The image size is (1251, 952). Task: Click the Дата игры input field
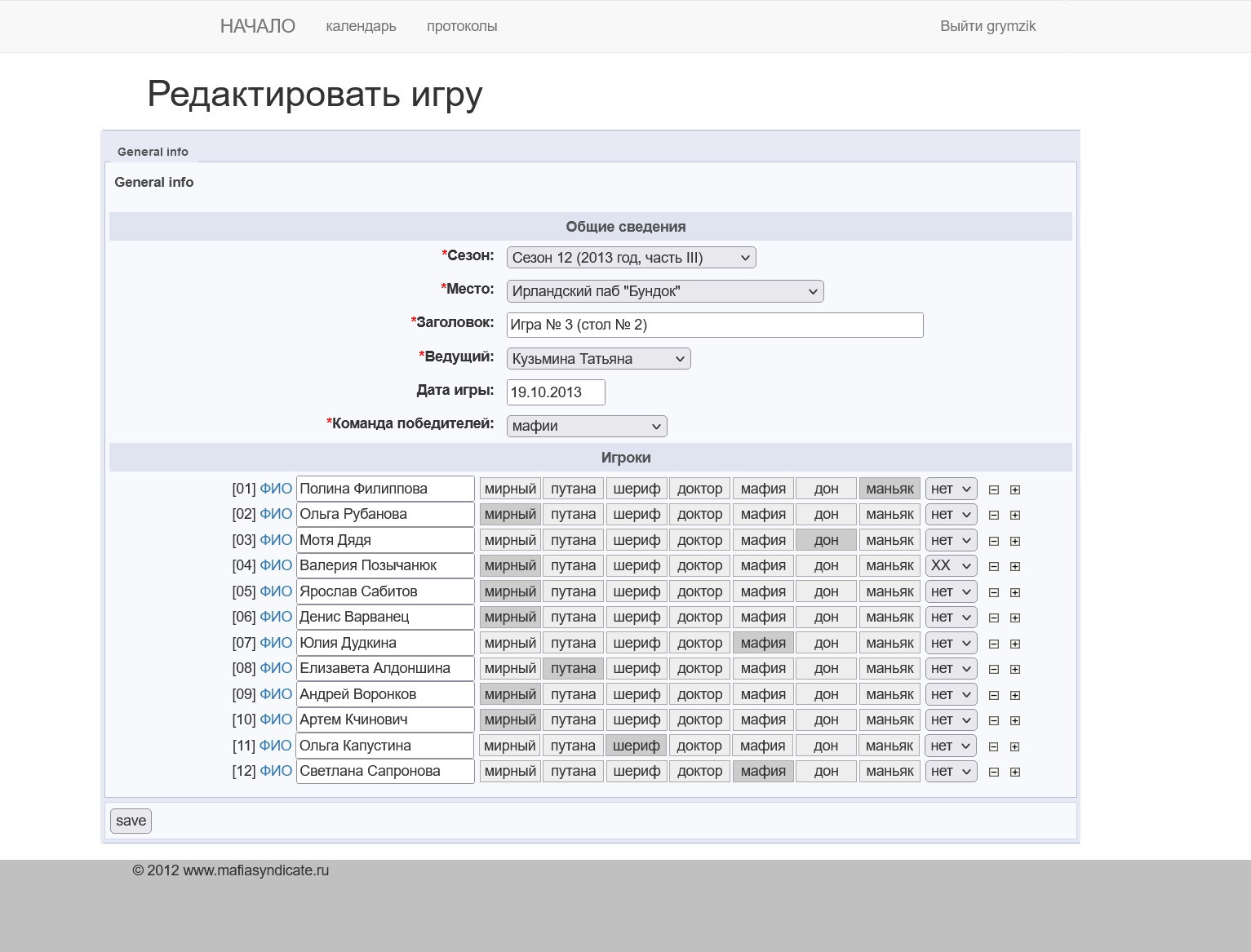[x=556, y=392]
